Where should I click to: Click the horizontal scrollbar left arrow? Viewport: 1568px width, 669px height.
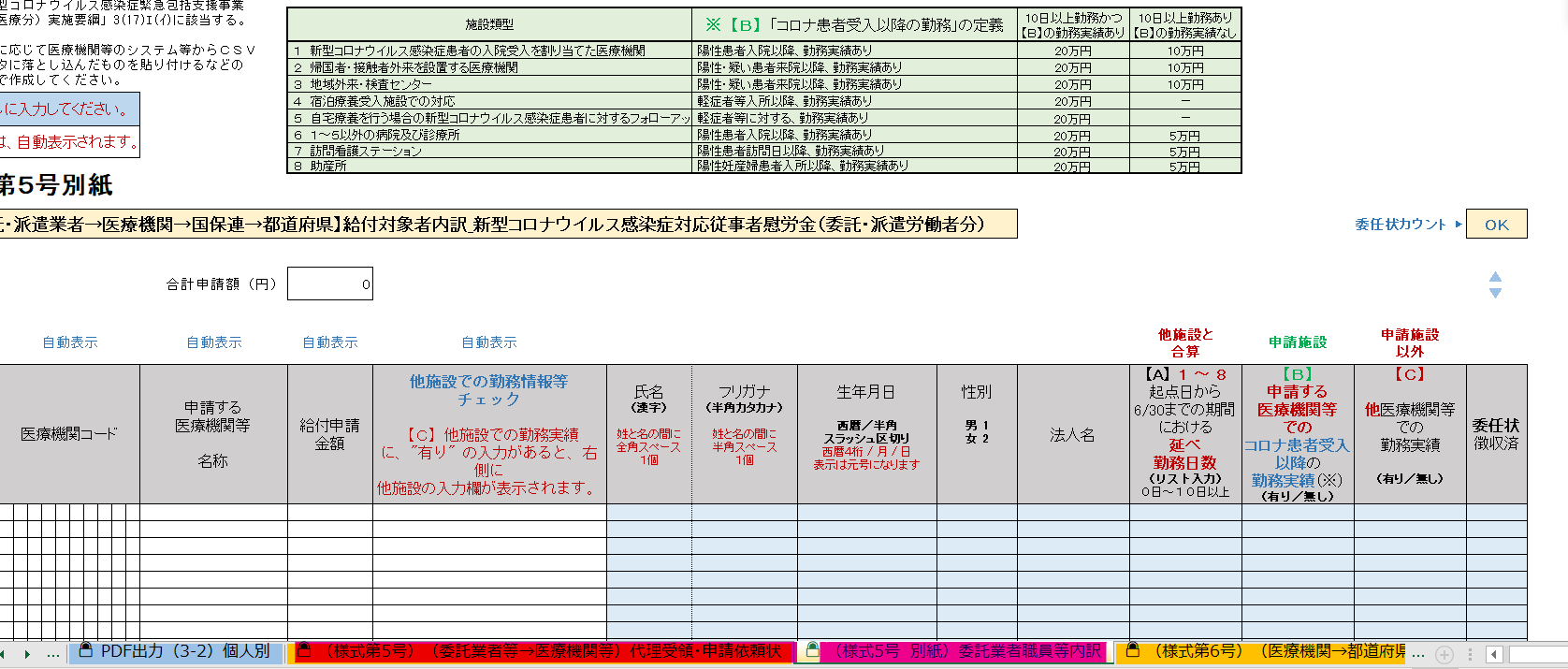coord(1493,654)
